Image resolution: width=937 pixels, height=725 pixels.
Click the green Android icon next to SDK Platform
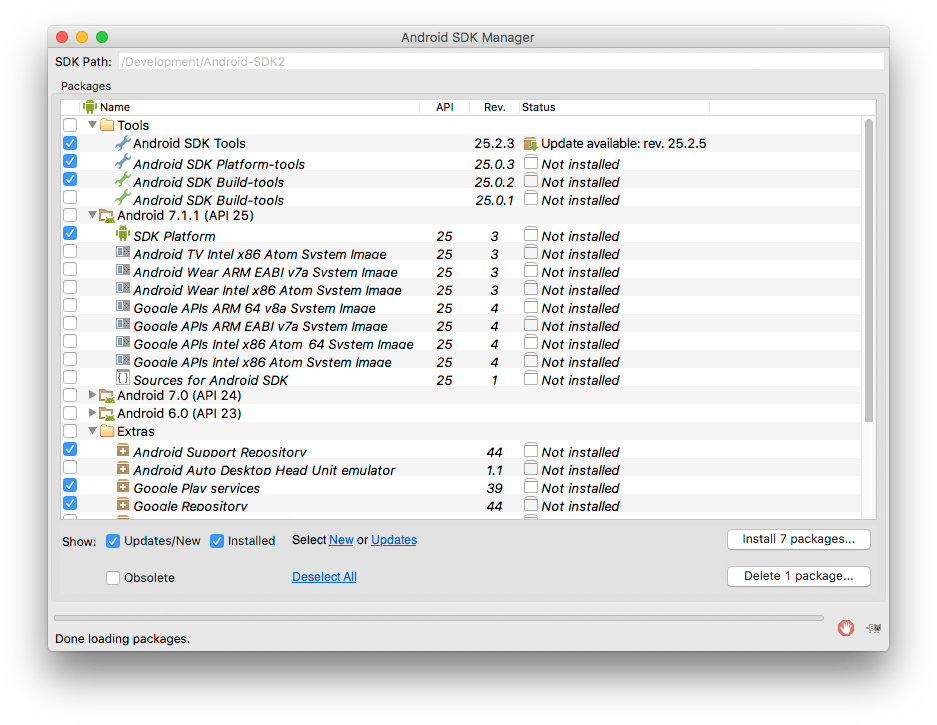(x=123, y=234)
